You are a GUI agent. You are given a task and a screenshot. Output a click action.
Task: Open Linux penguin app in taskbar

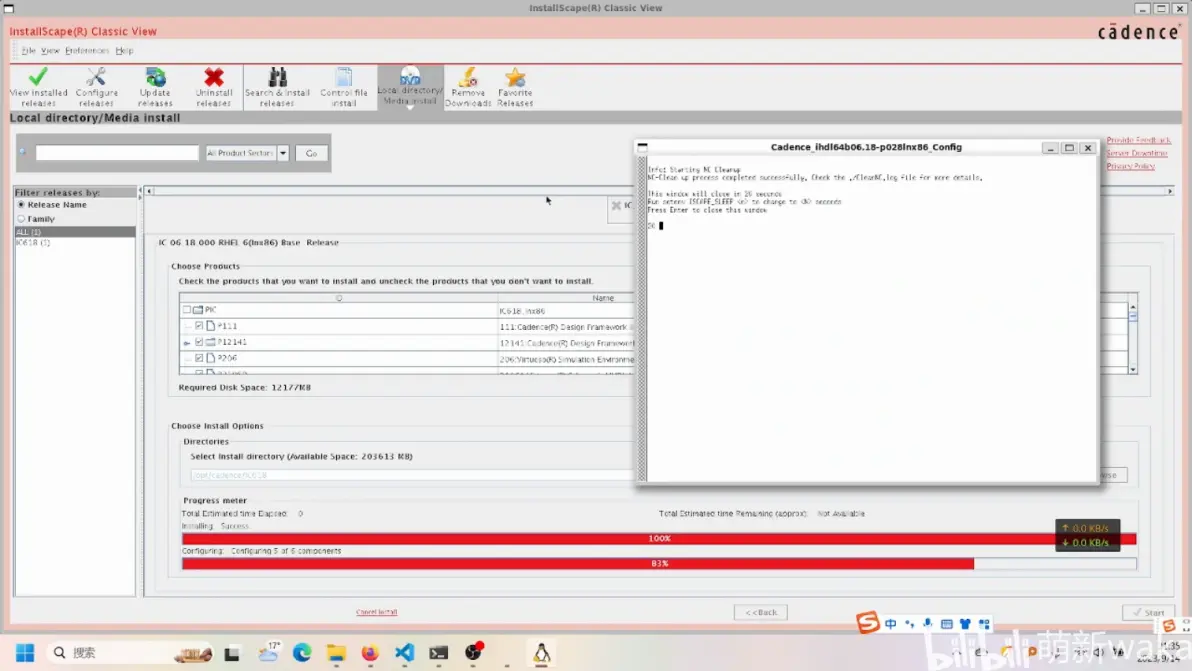pos(541,653)
